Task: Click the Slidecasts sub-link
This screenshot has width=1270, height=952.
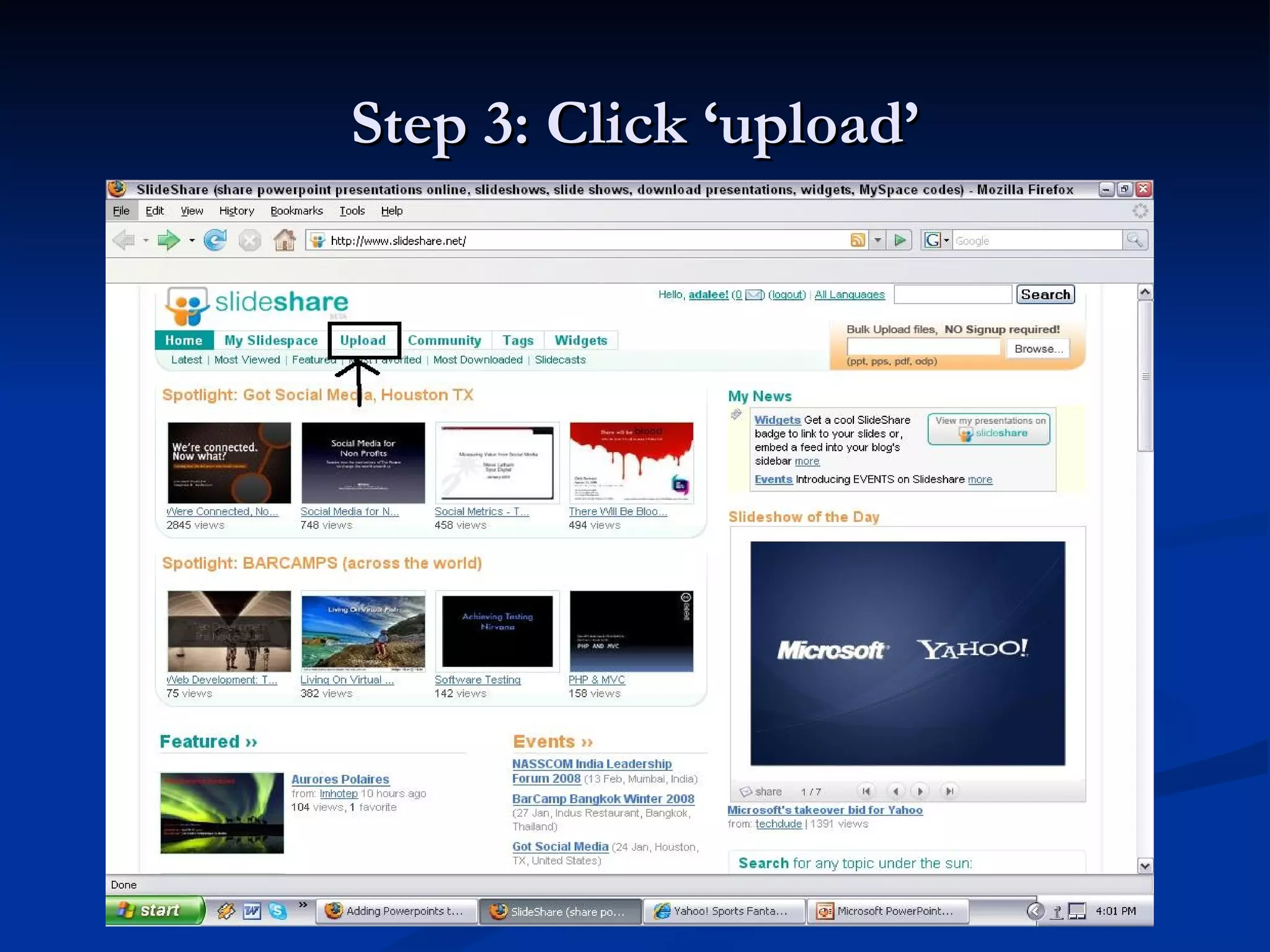Action: click(560, 360)
